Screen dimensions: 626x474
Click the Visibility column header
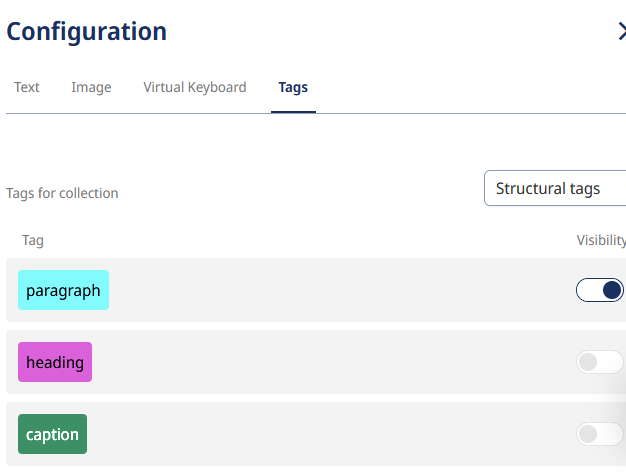pyautogui.click(x=600, y=241)
